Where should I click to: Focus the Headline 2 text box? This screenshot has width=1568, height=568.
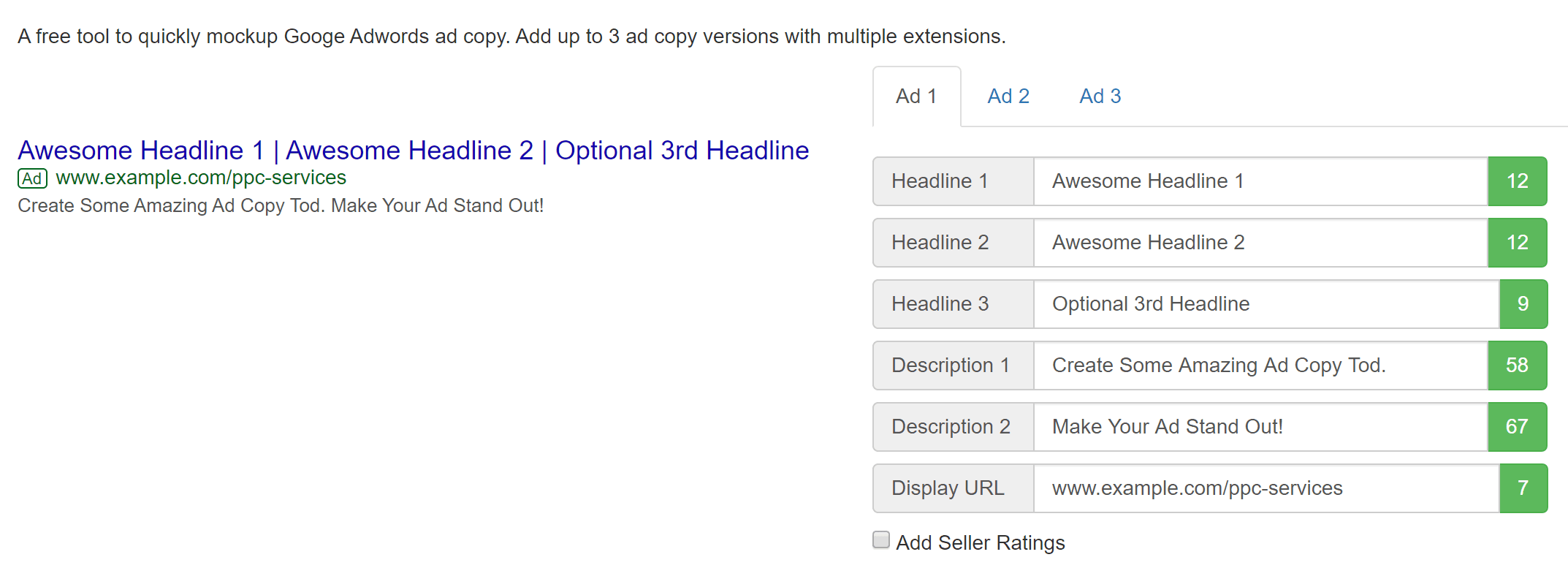[x=1260, y=243]
